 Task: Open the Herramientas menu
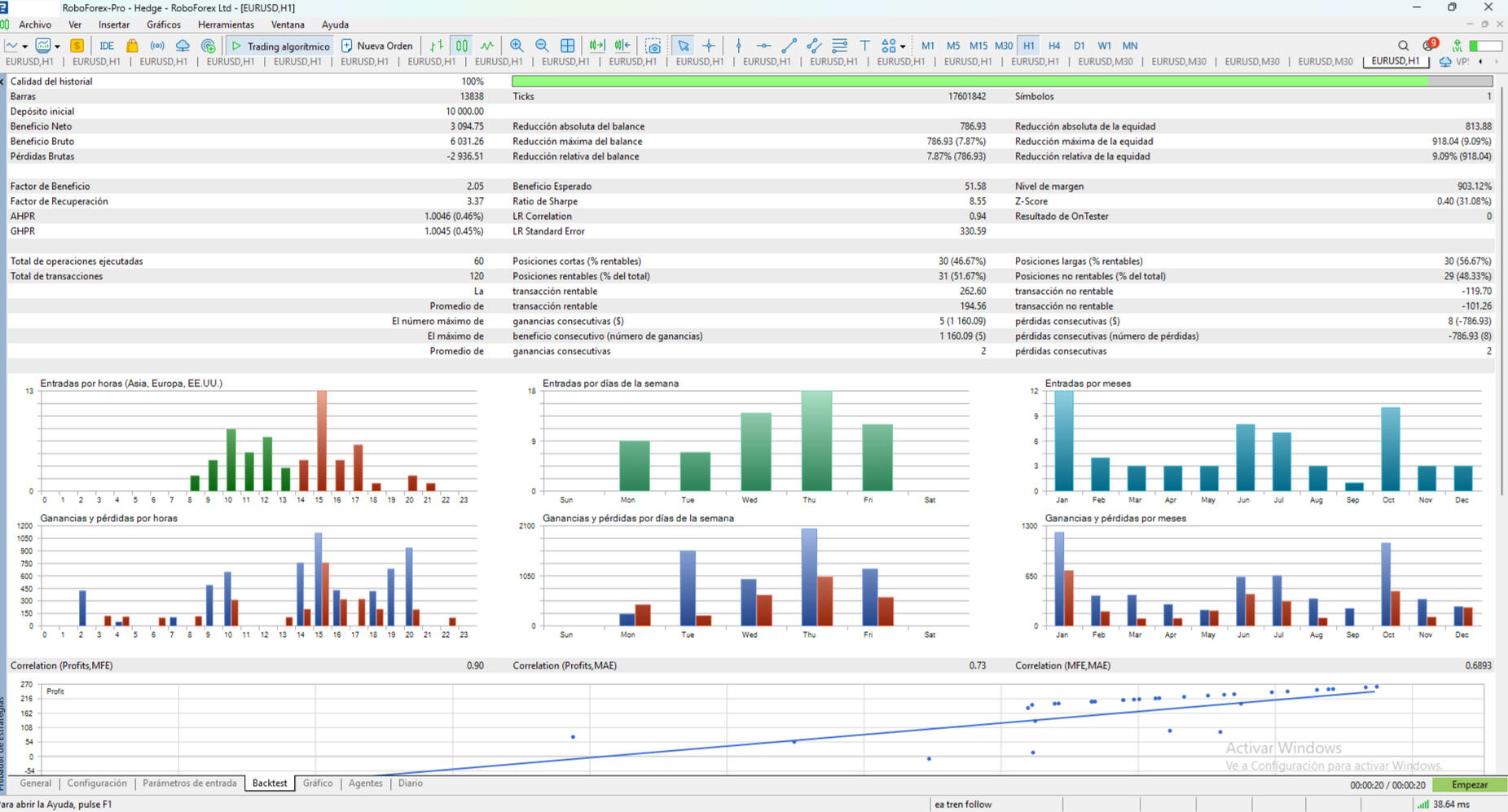click(226, 24)
